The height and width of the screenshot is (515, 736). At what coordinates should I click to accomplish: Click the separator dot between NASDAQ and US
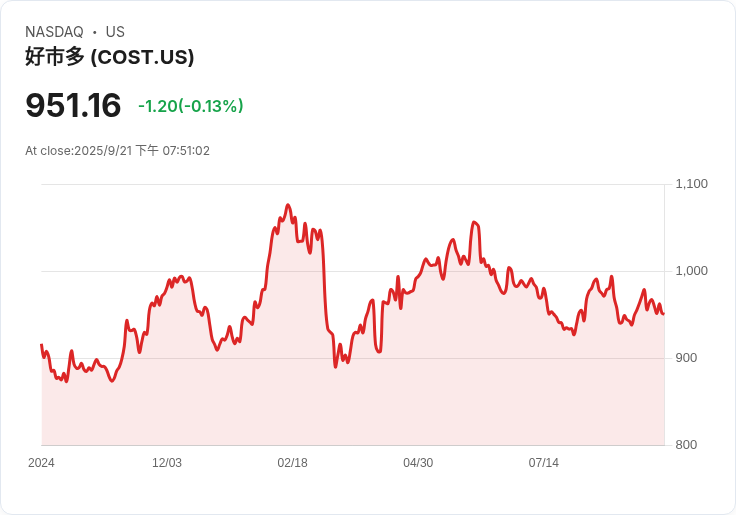click(x=95, y=32)
